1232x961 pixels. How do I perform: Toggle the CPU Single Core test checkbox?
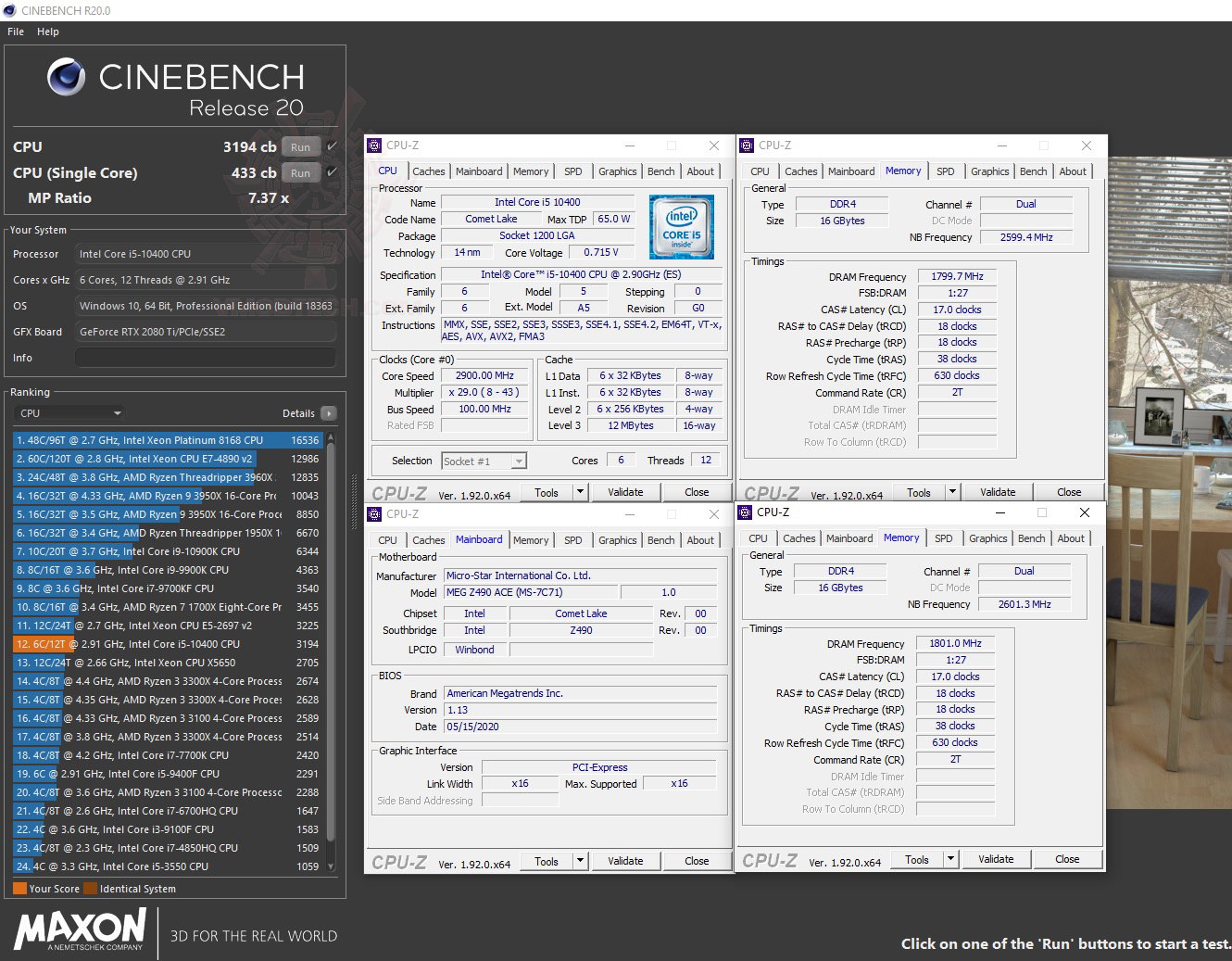[332, 172]
